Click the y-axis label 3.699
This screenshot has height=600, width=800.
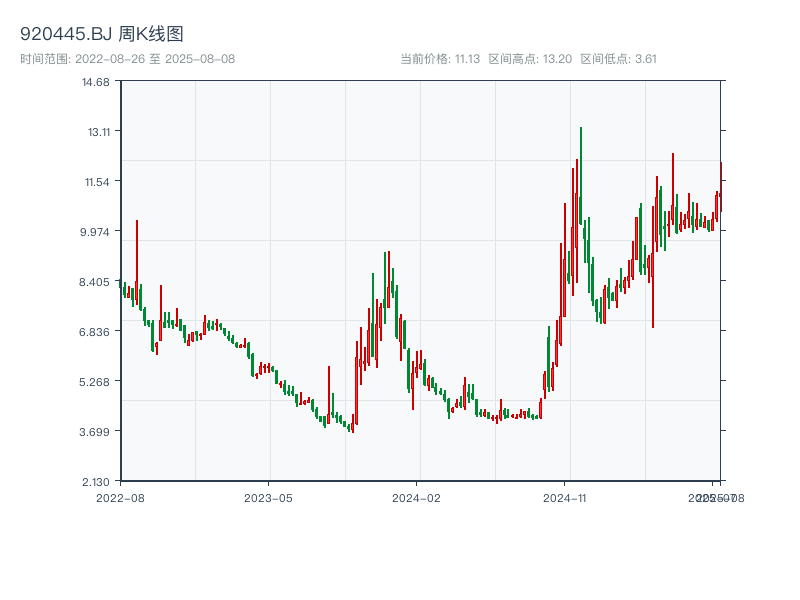(x=94, y=432)
